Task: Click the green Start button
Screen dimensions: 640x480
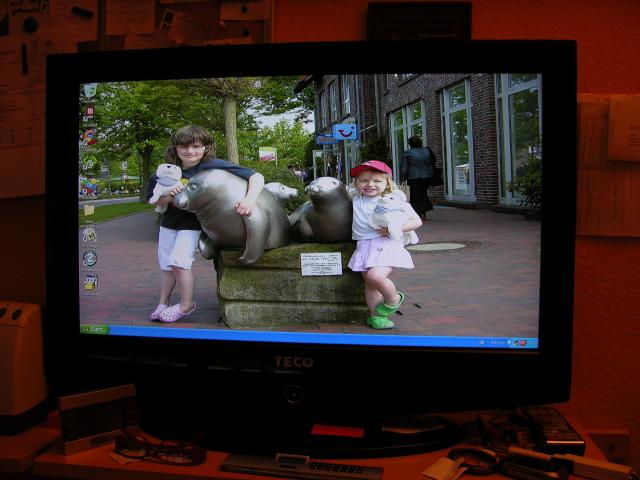Action: click(95, 329)
